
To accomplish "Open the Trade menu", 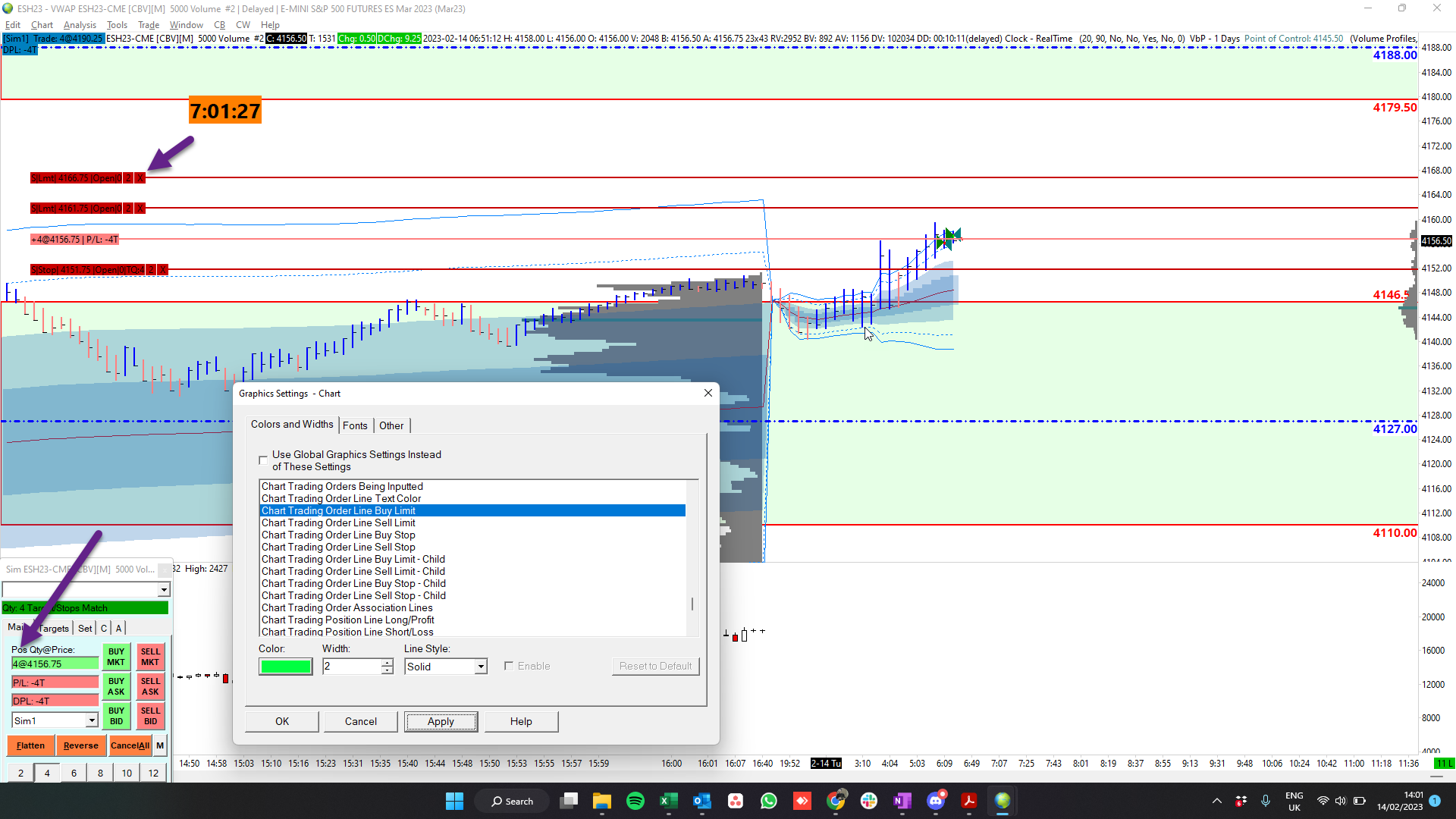I will coord(149,25).
